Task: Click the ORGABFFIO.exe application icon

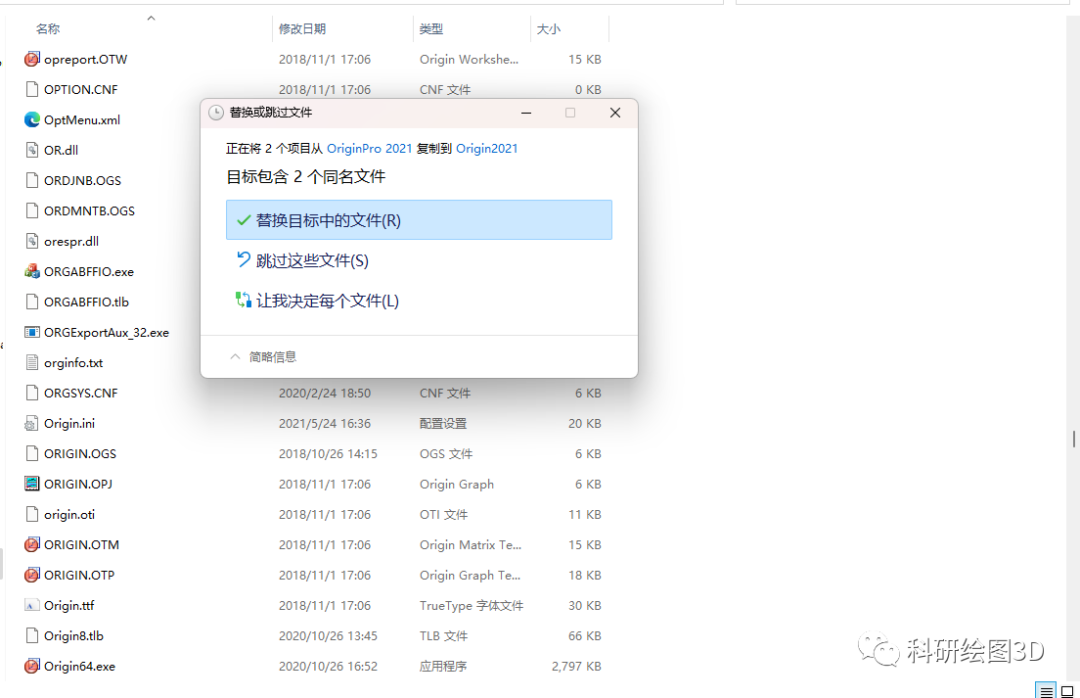Action: [32, 271]
